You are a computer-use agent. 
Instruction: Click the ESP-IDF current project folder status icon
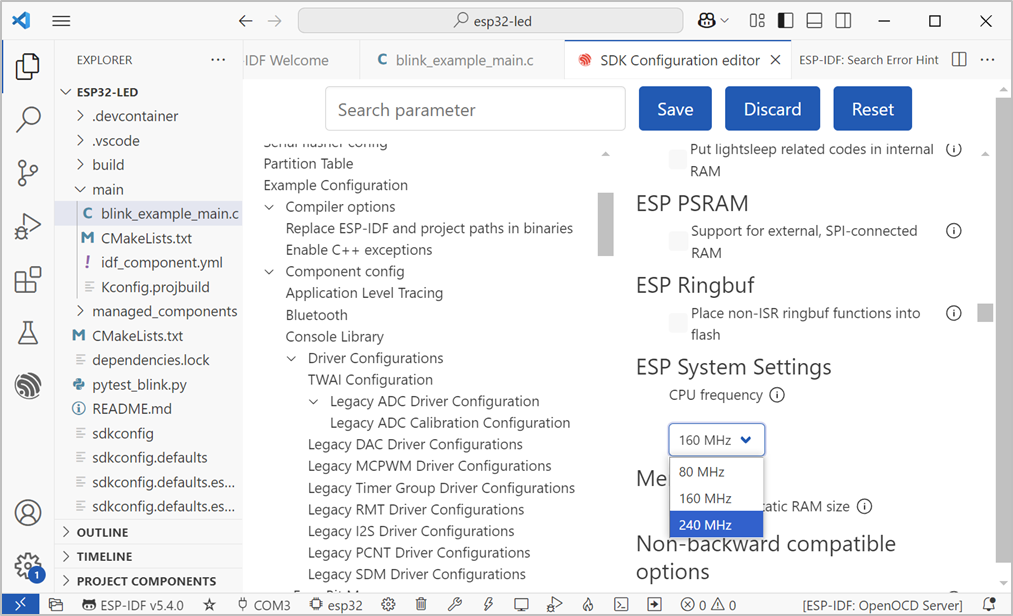[x=56, y=605]
